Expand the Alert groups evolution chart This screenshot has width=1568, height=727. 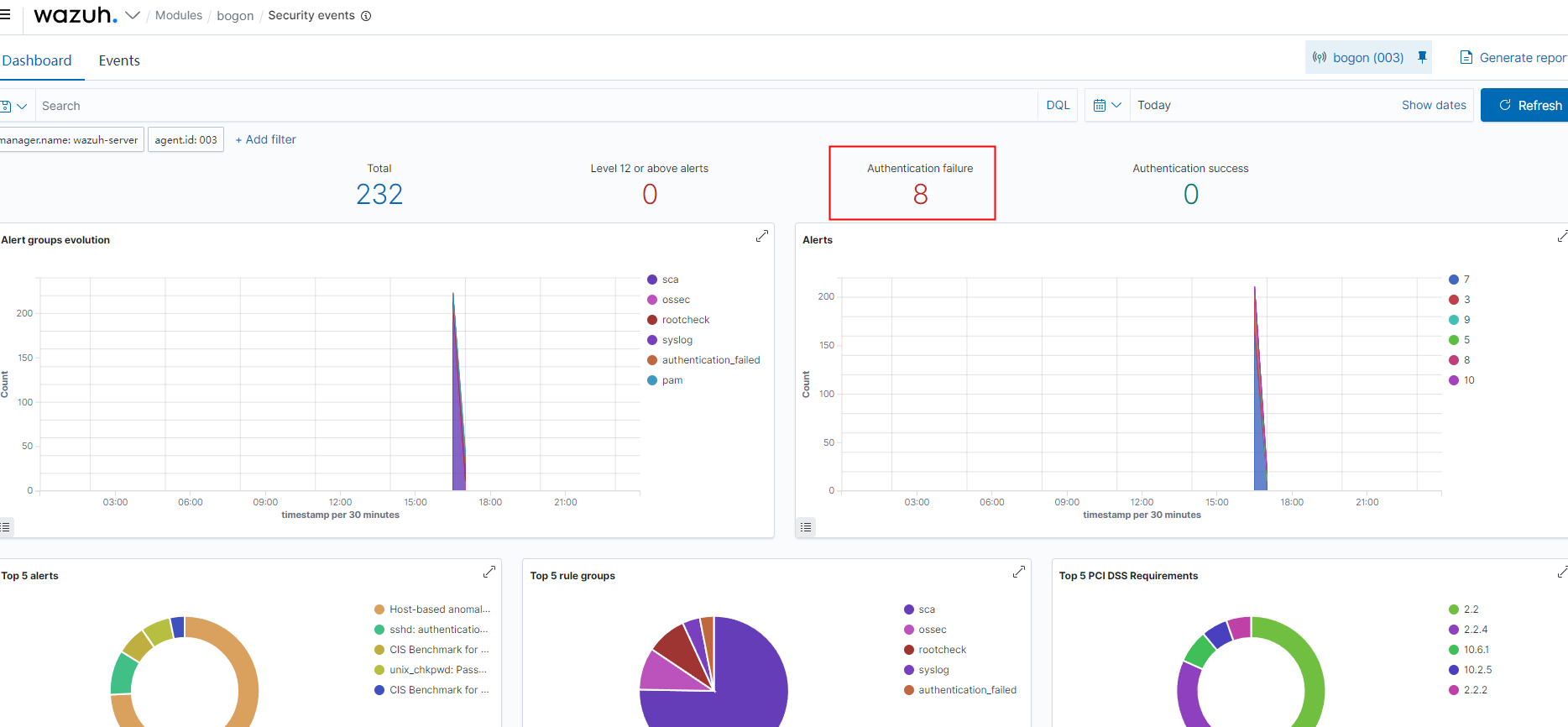point(761,236)
